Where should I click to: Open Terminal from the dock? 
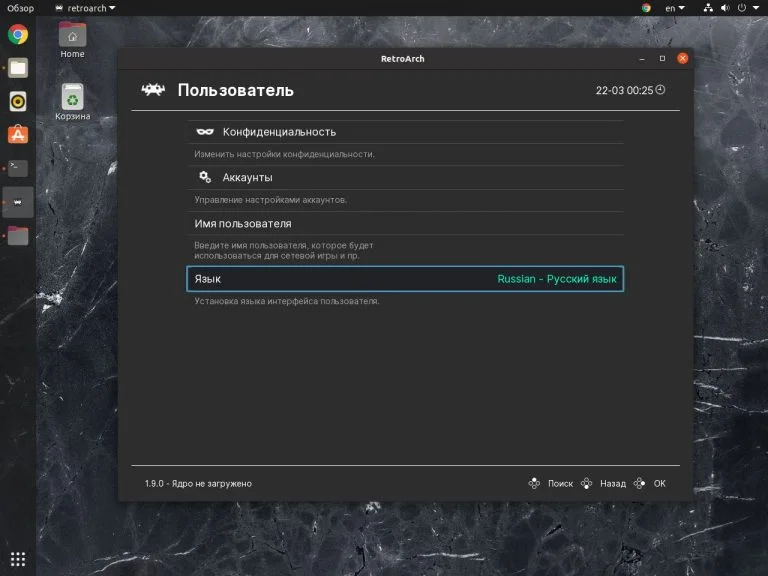[18, 168]
